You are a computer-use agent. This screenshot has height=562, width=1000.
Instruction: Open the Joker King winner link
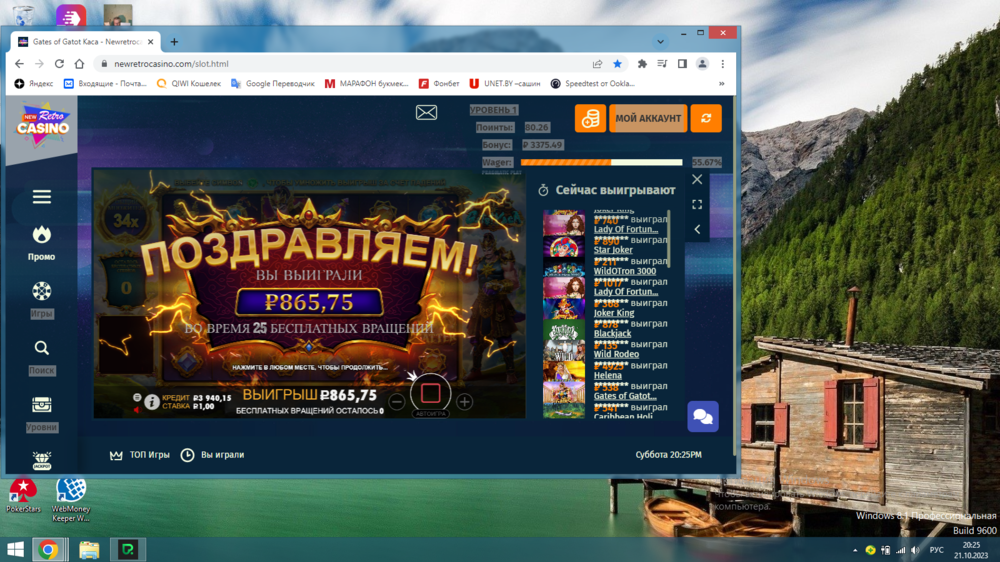(614, 313)
